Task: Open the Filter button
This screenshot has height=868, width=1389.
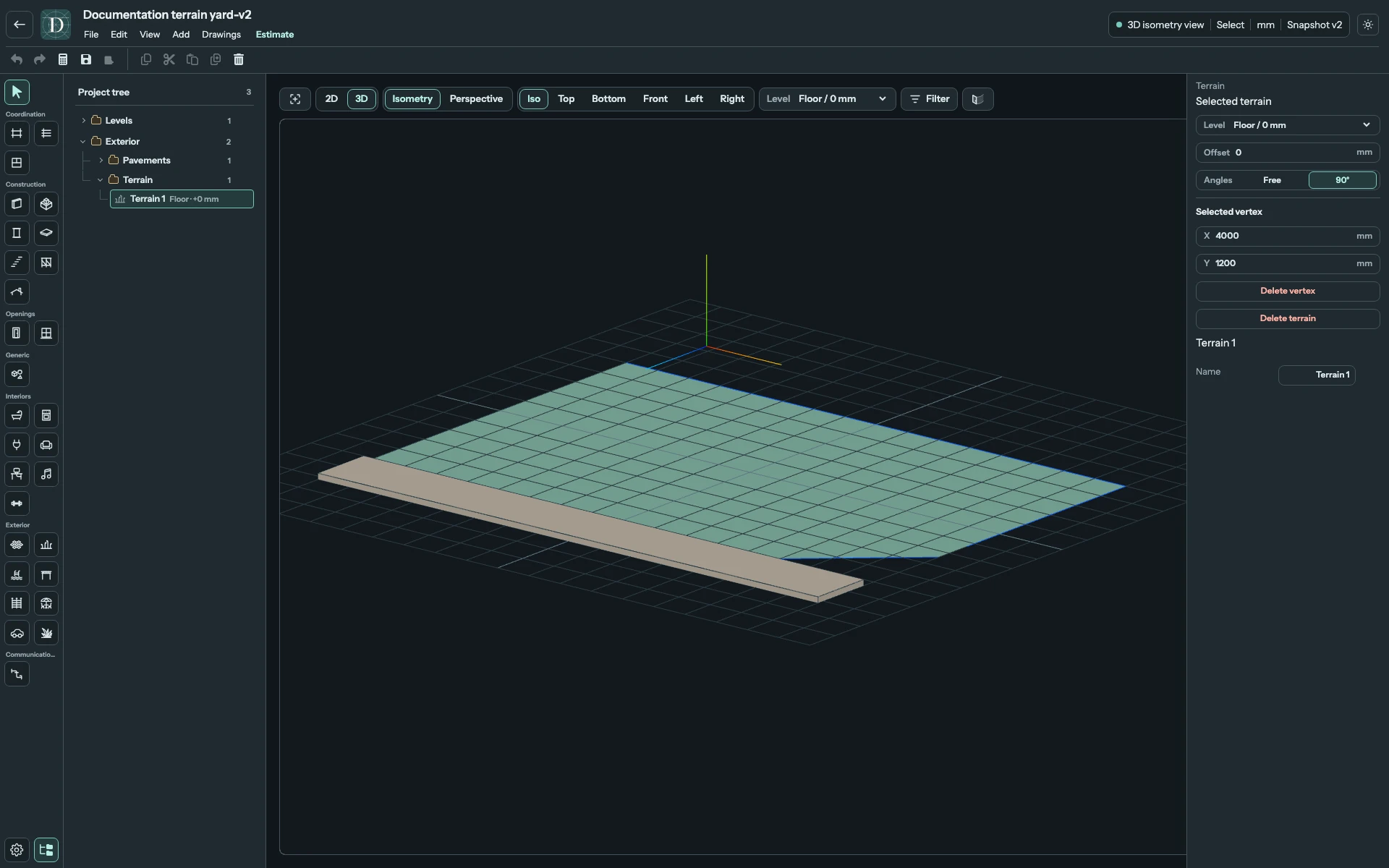Action: coord(929,99)
